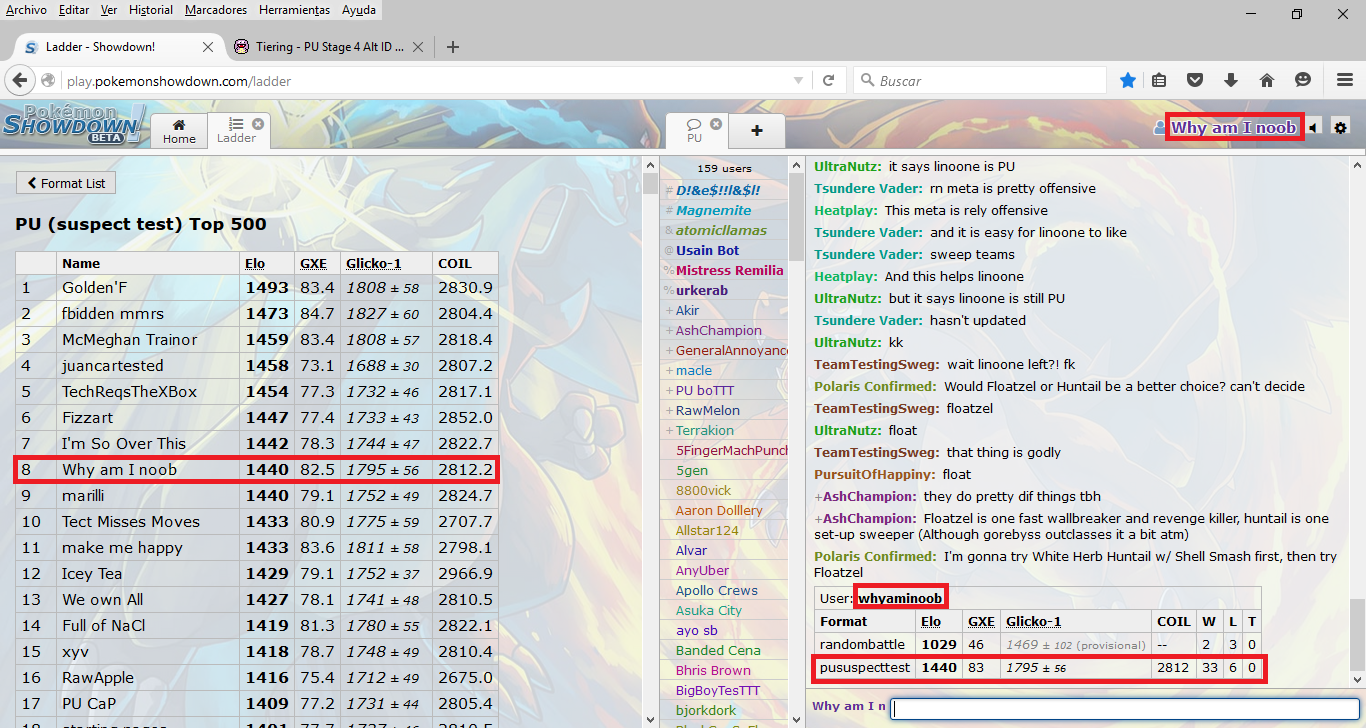Go back to the Format List
This screenshot has width=1366, height=728.
point(66,183)
